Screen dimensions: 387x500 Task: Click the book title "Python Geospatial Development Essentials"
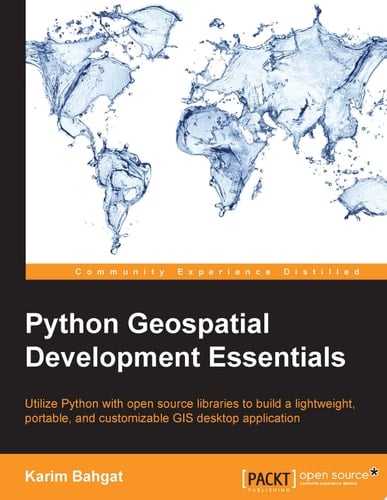coord(185,341)
